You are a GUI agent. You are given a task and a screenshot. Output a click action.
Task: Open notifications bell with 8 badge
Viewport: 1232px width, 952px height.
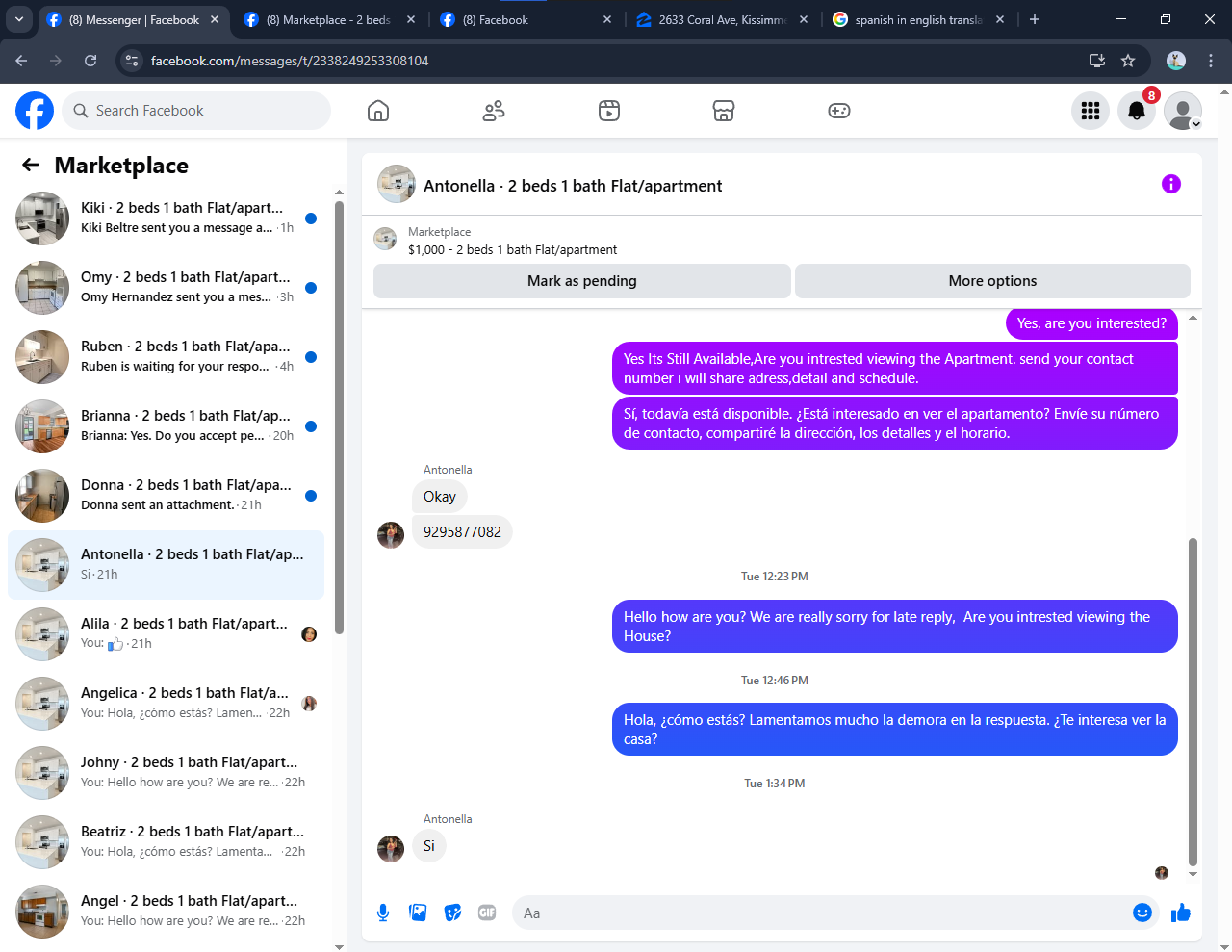[x=1137, y=111]
